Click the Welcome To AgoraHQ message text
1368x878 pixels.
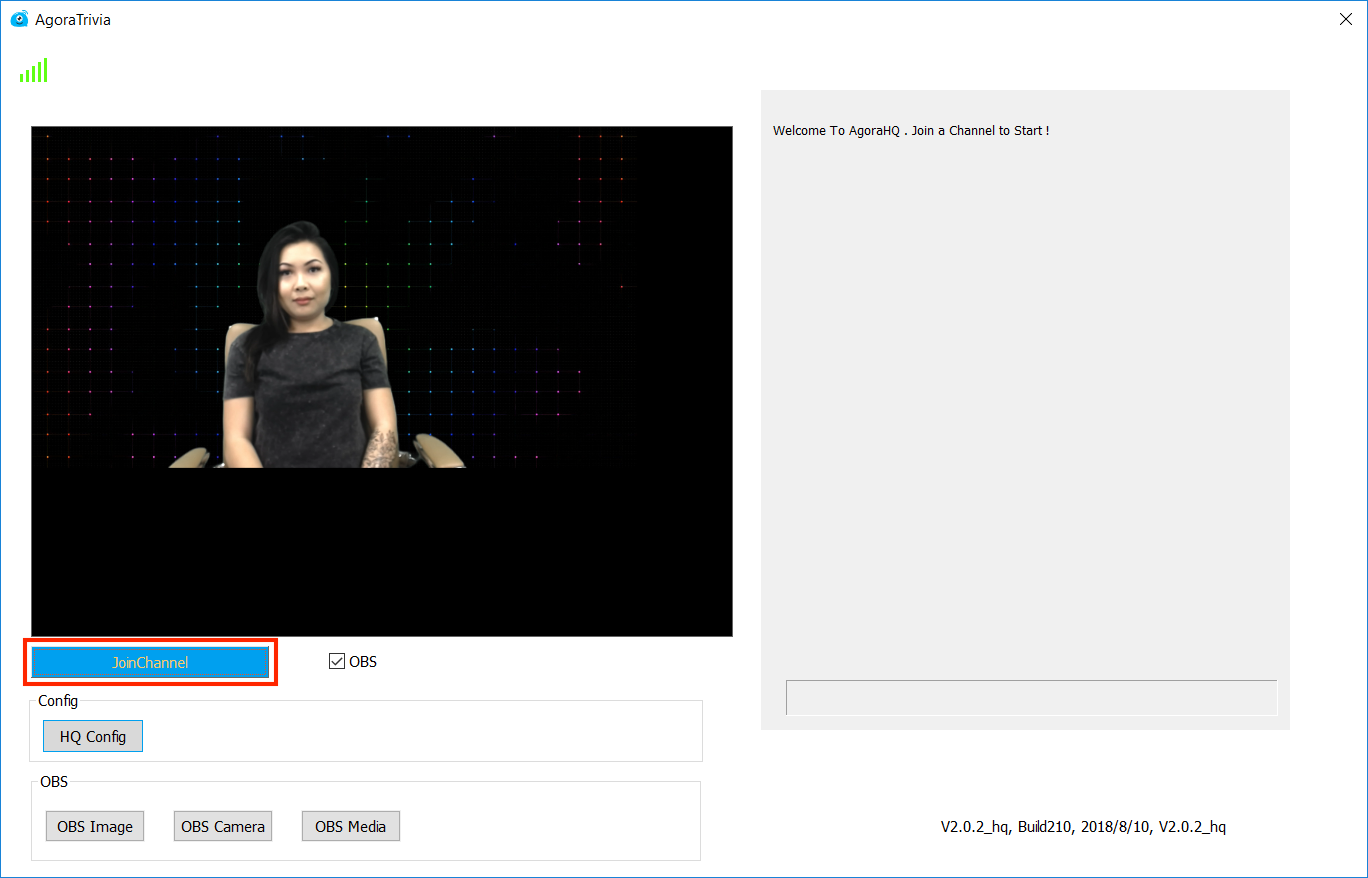click(911, 131)
